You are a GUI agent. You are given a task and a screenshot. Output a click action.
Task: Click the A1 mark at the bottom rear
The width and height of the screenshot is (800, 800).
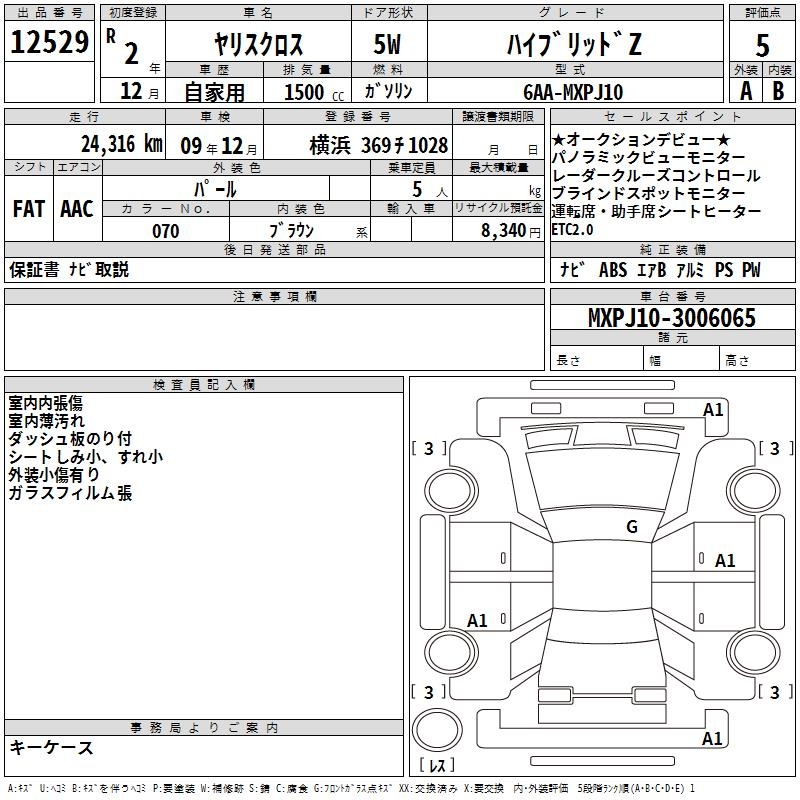tap(713, 739)
